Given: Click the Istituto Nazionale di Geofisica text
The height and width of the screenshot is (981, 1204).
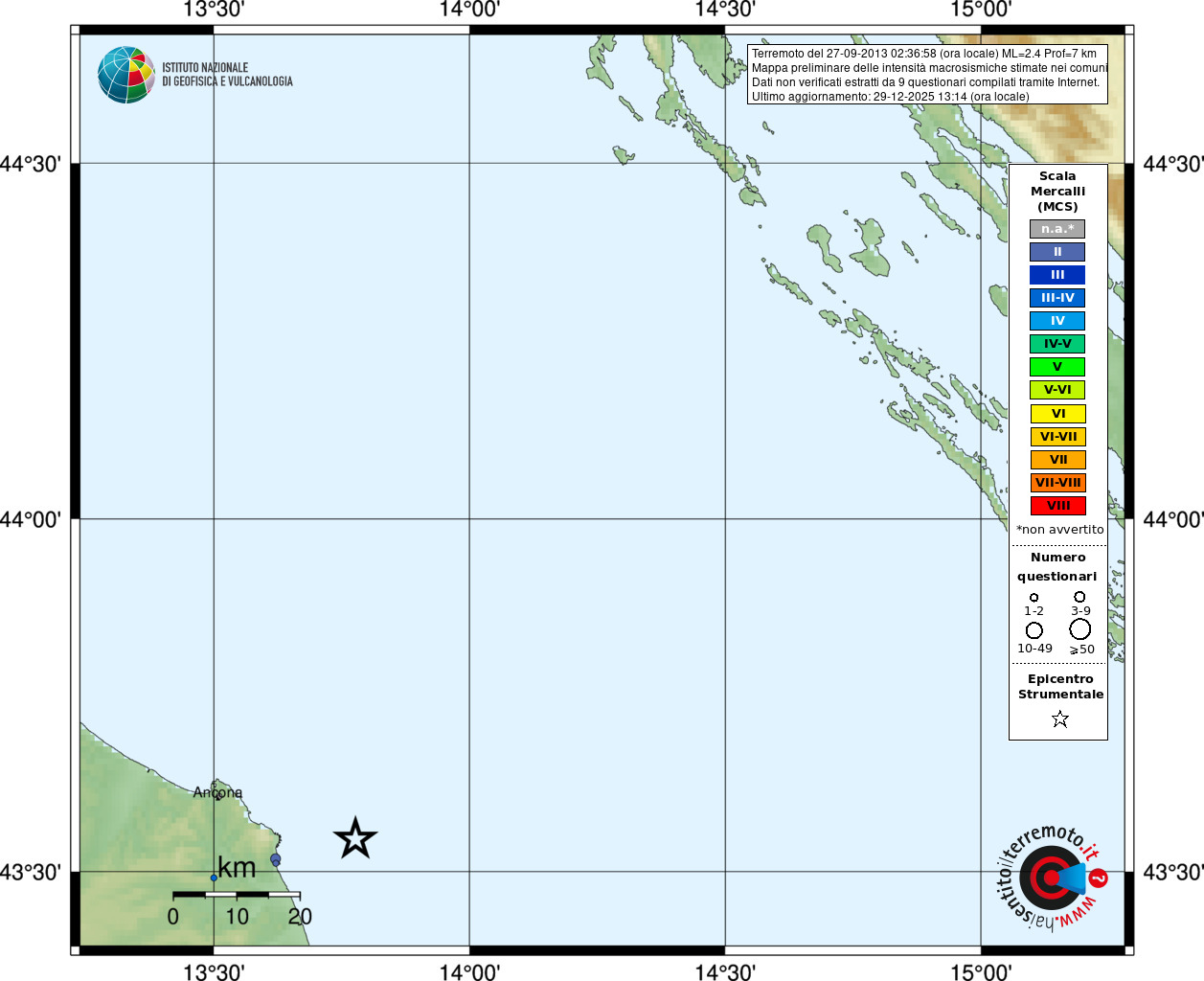Looking at the screenshot, I should pyautogui.click(x=227, y=75).
